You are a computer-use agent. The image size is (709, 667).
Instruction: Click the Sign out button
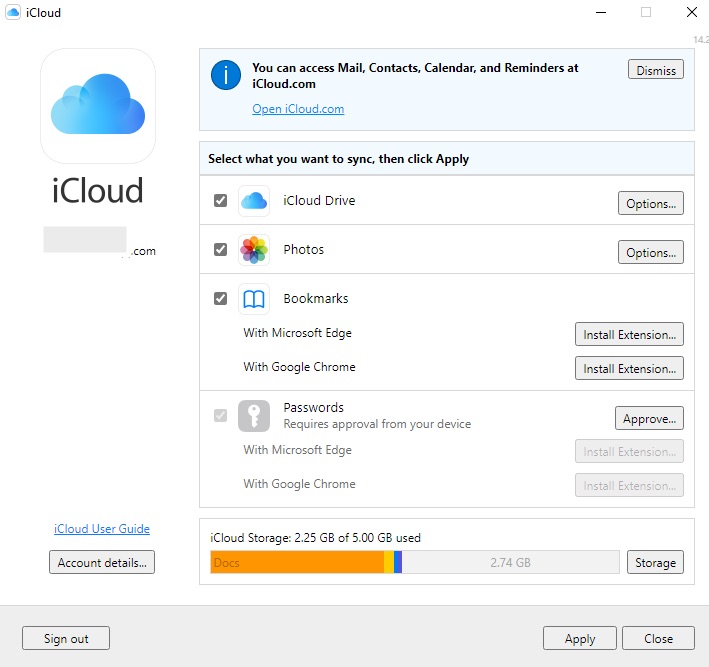point(66,638)
